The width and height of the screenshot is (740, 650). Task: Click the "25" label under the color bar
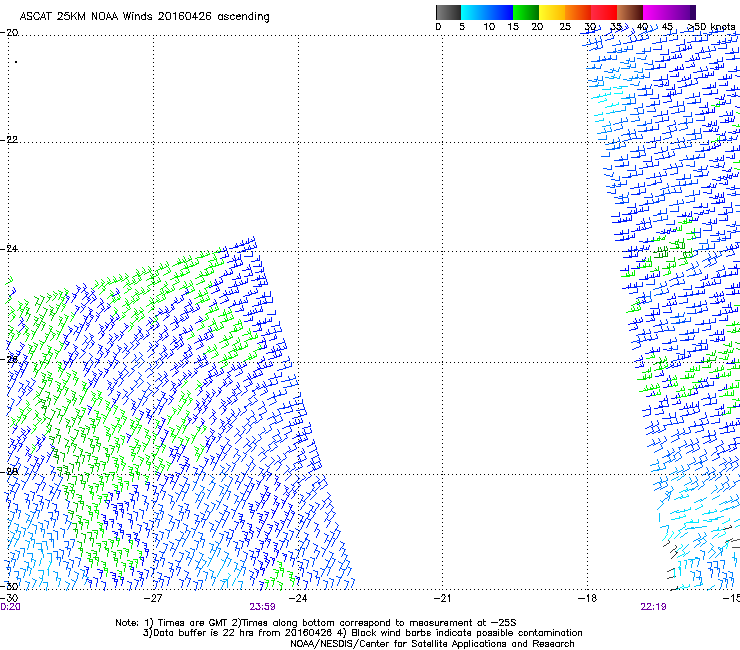pos(565,27)
